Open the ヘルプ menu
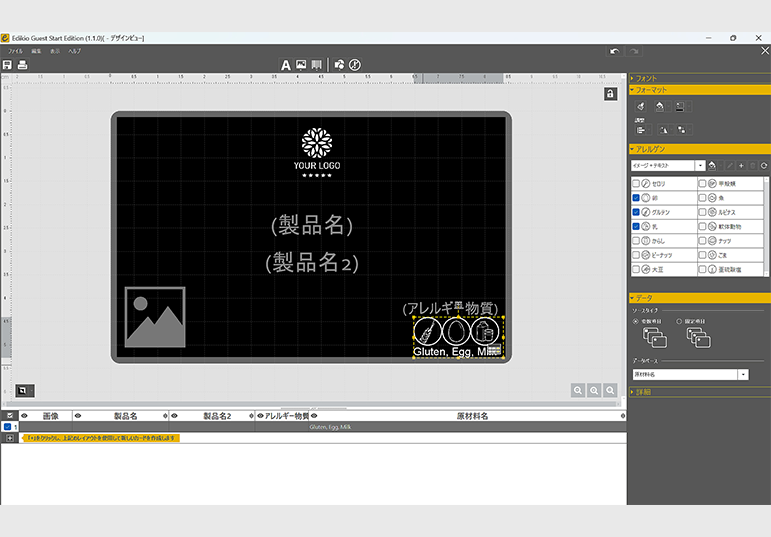 [75, 50]
